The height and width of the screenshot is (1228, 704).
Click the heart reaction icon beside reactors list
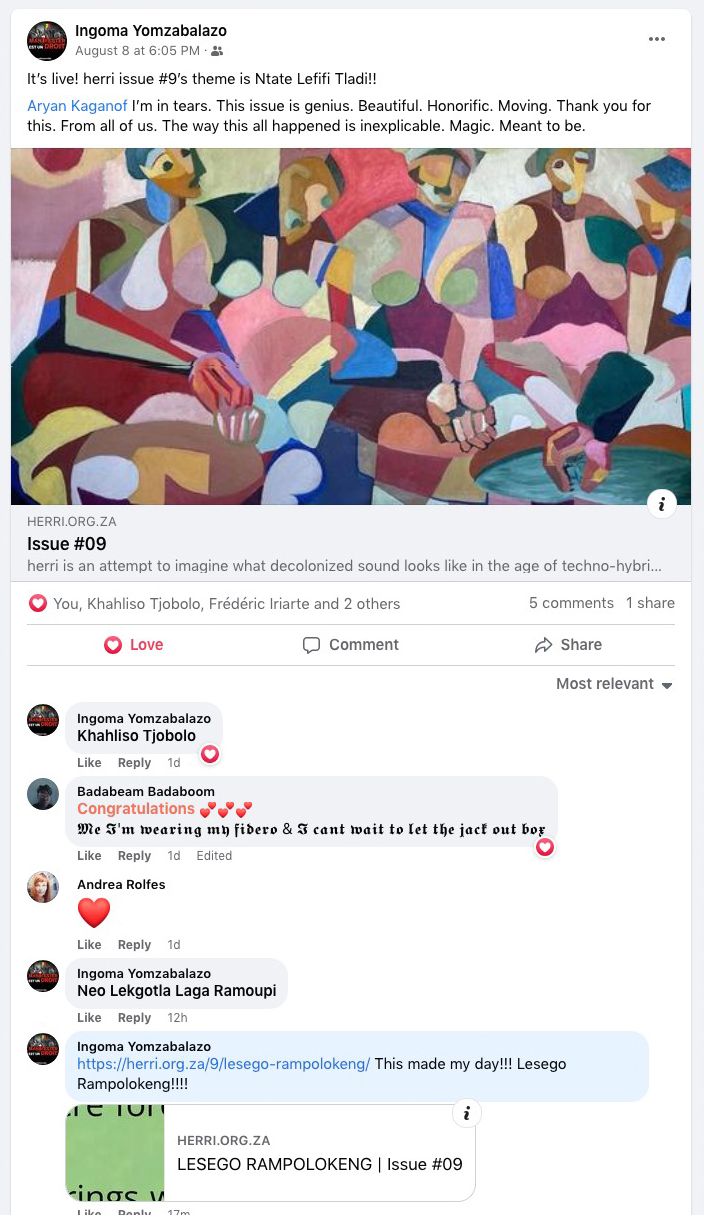(38, 603)
